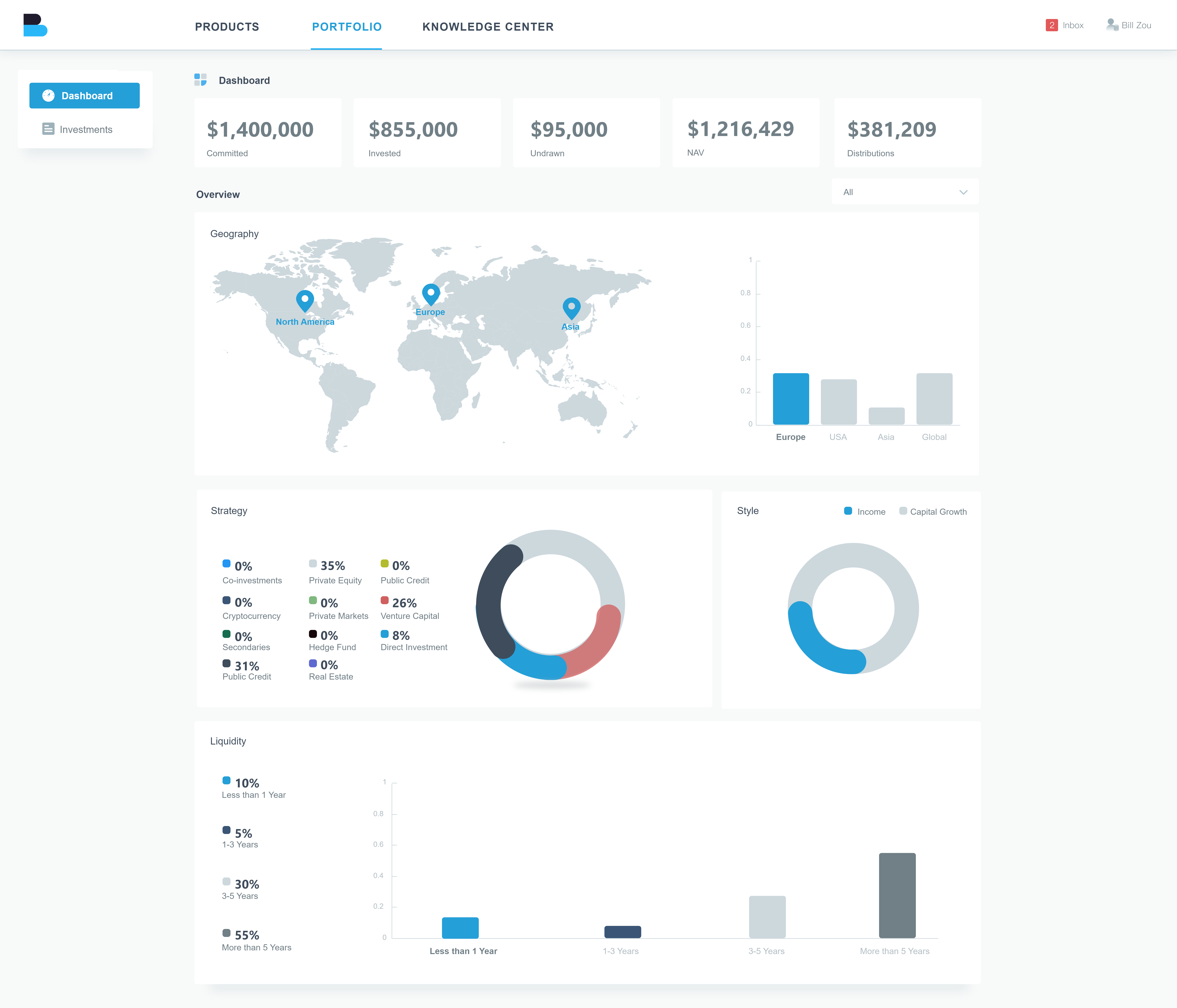Click the company logo icon
1177x1008 pixels.
click(x=35, y=25)
